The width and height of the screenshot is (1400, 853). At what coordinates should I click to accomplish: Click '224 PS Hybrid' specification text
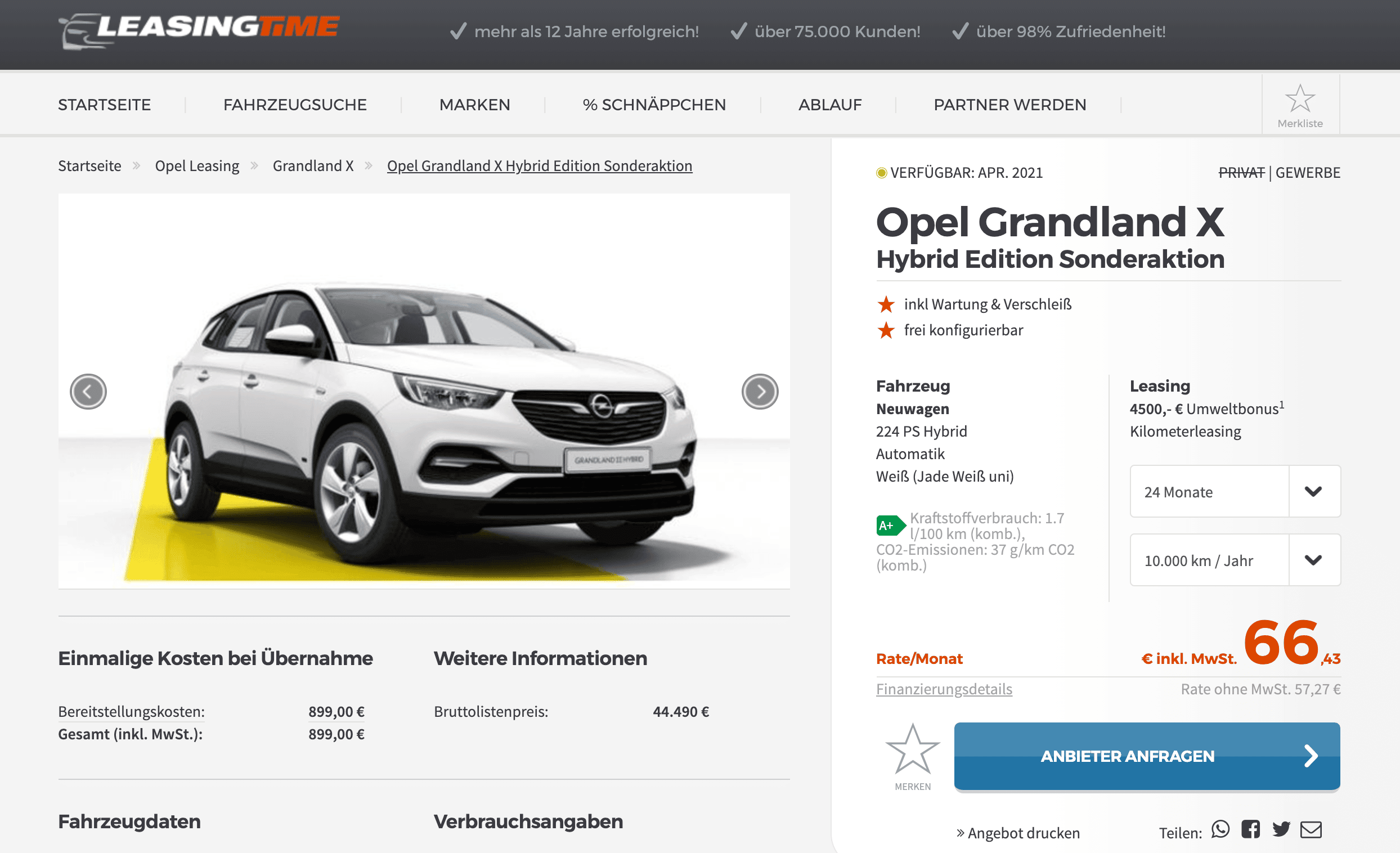pyautogui.click(x=922, y=432)
